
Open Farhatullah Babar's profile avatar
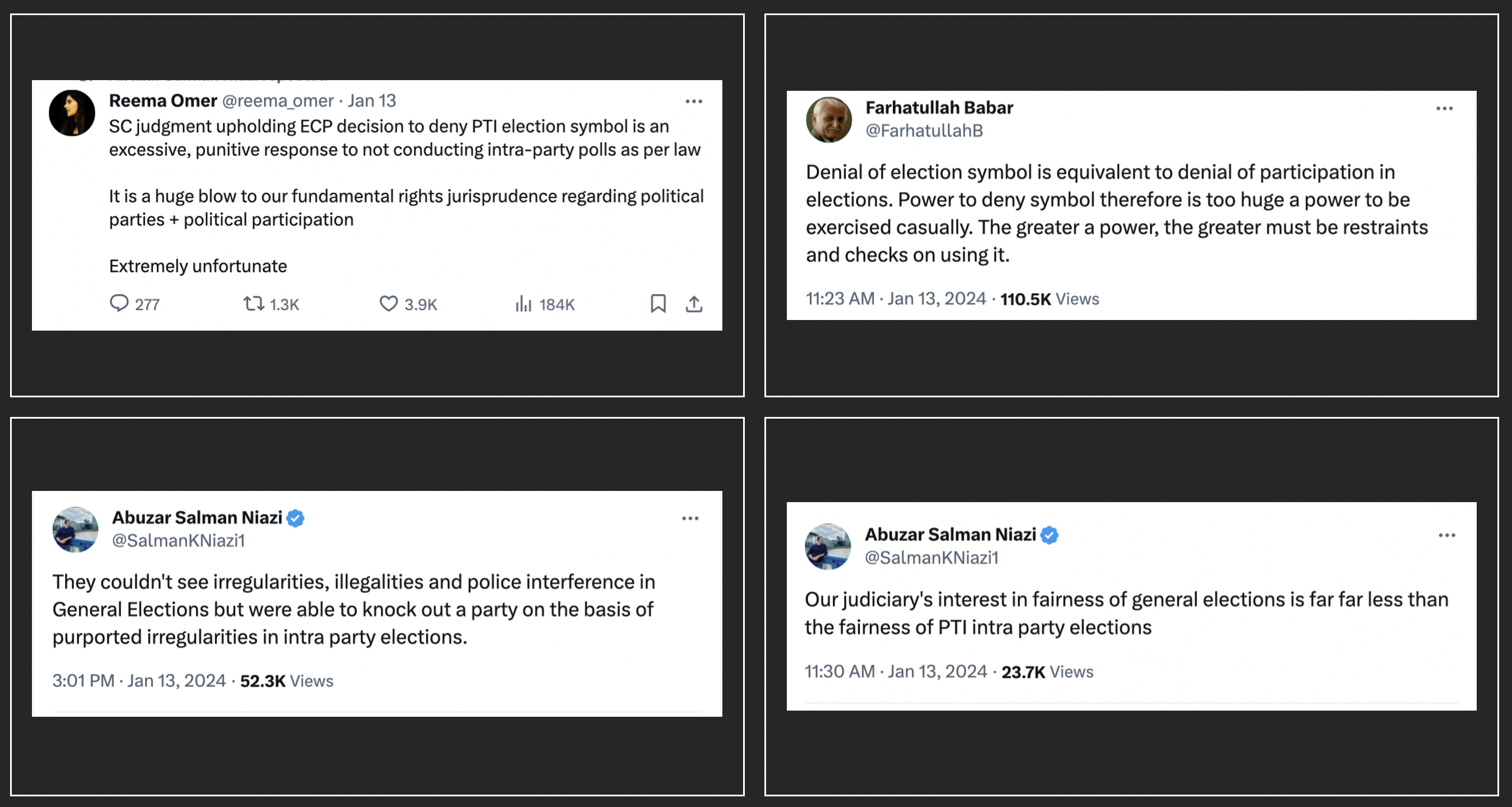click(829, 120)
